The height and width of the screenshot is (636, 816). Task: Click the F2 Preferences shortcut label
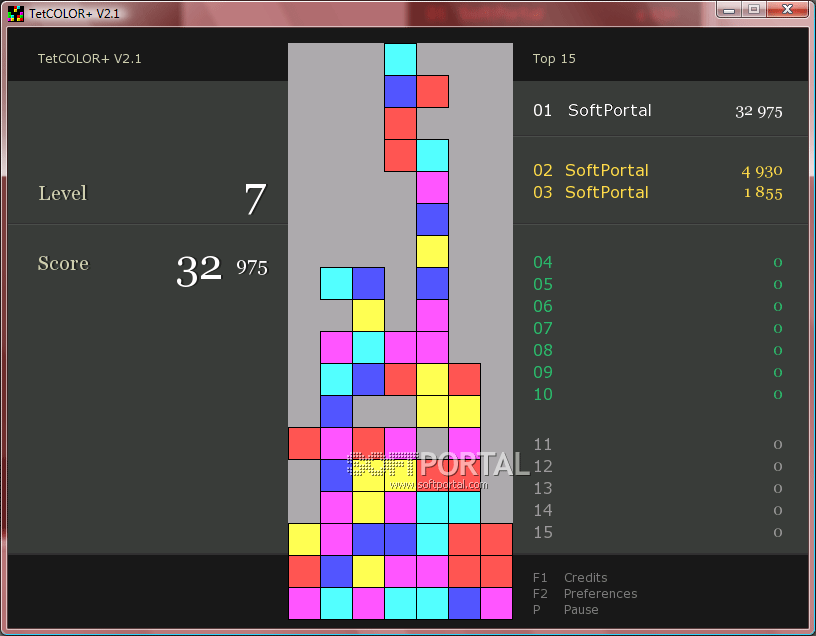pyautogui.click(x=585, y=594)
